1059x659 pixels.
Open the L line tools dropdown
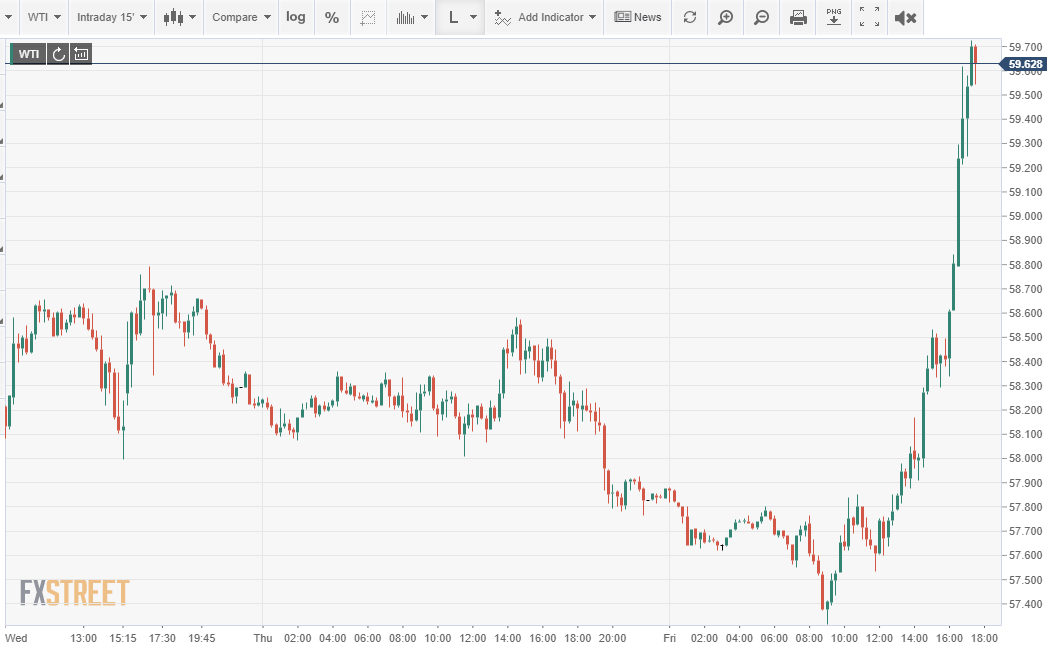[x=461, y=18]
